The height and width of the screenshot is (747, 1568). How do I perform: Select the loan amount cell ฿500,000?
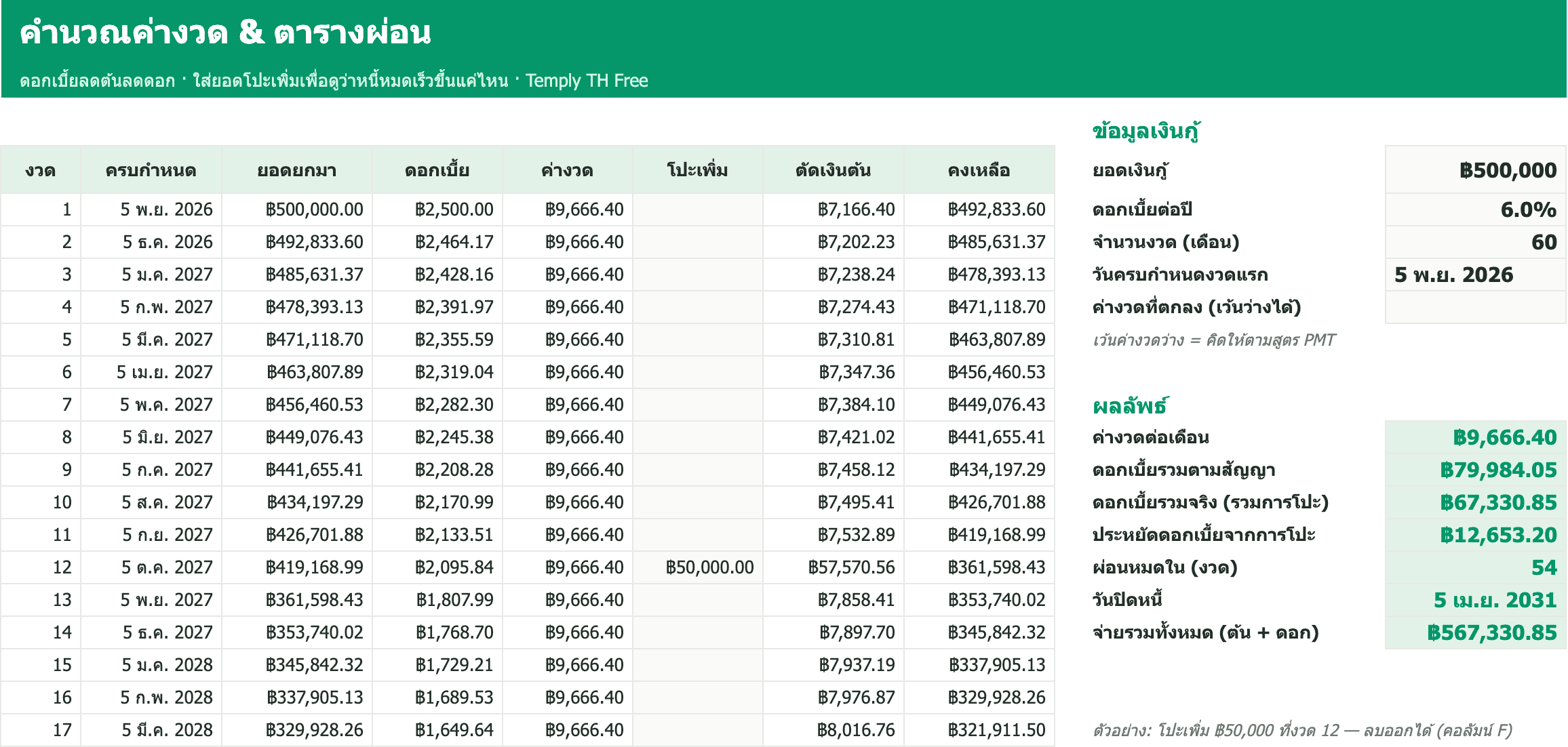[1475, 169]
